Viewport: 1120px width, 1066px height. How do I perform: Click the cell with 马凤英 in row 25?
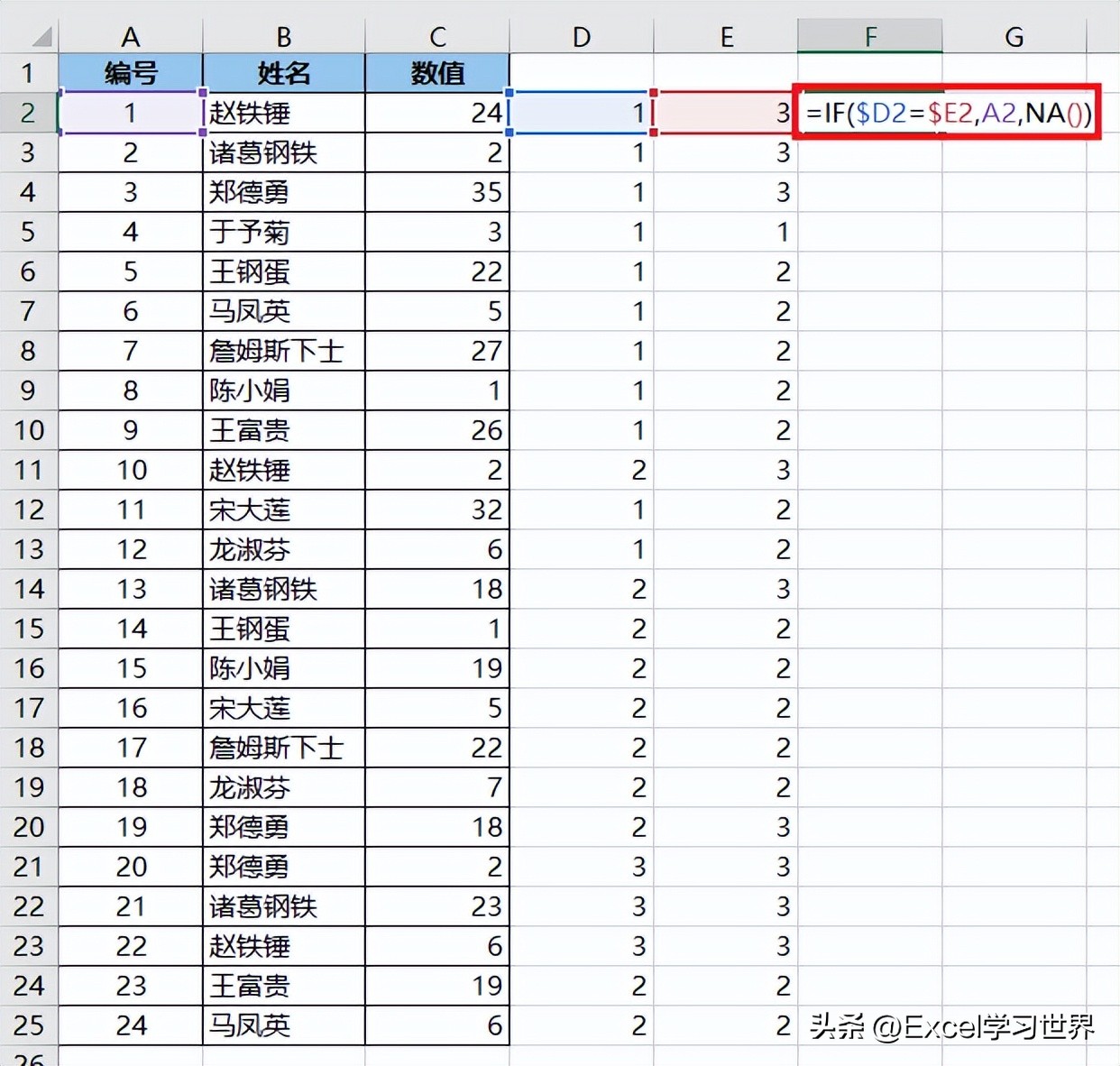(x=283, y=1025)
